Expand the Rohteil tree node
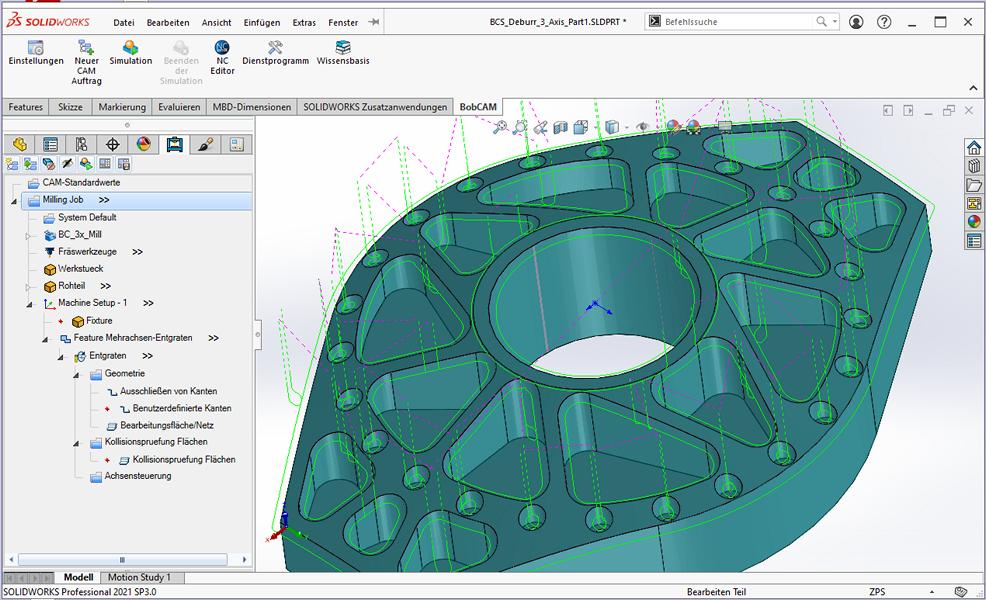Viewport: 986px width, 600px height. [x=28, y=287]
